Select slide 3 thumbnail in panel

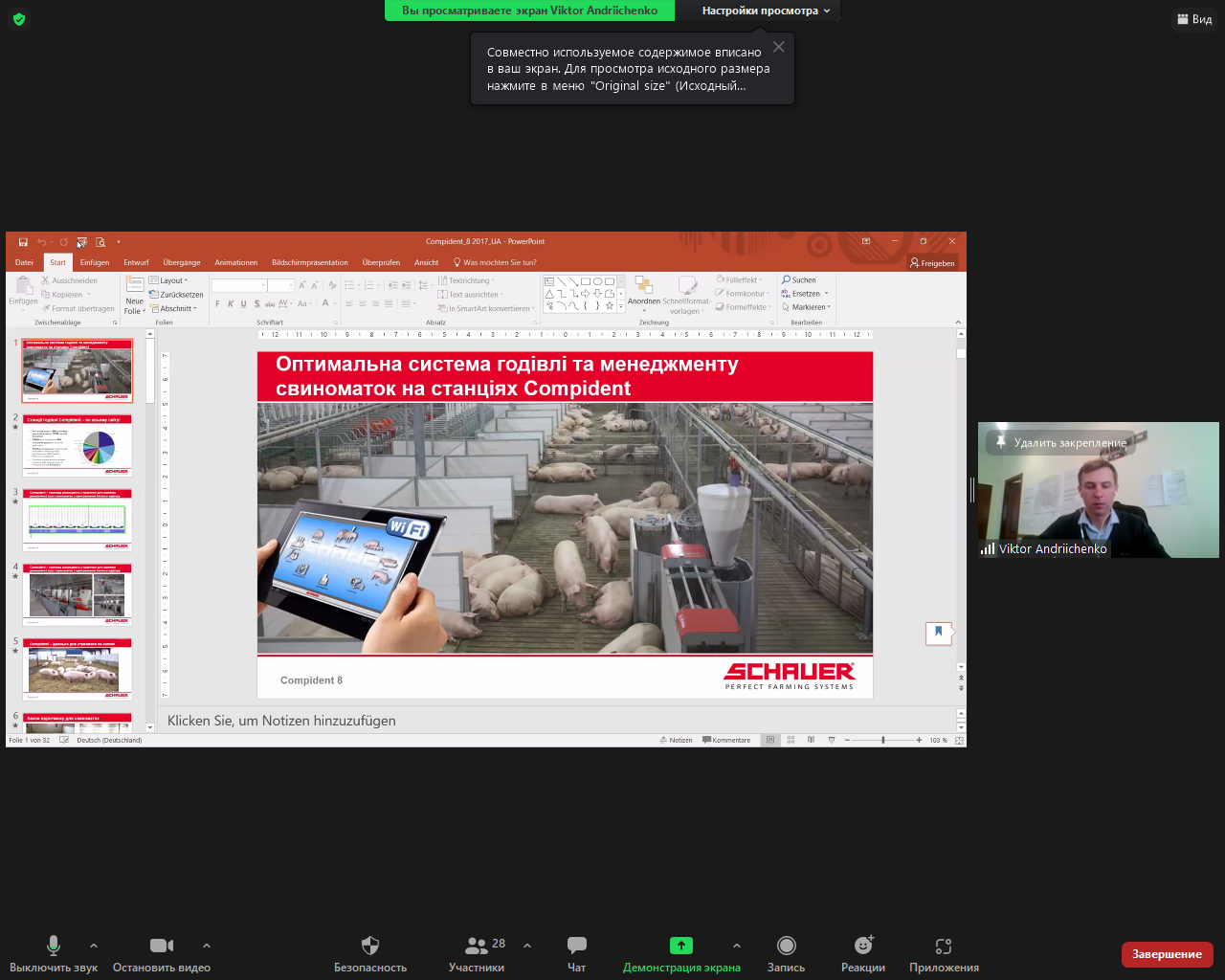coord(78,520)
